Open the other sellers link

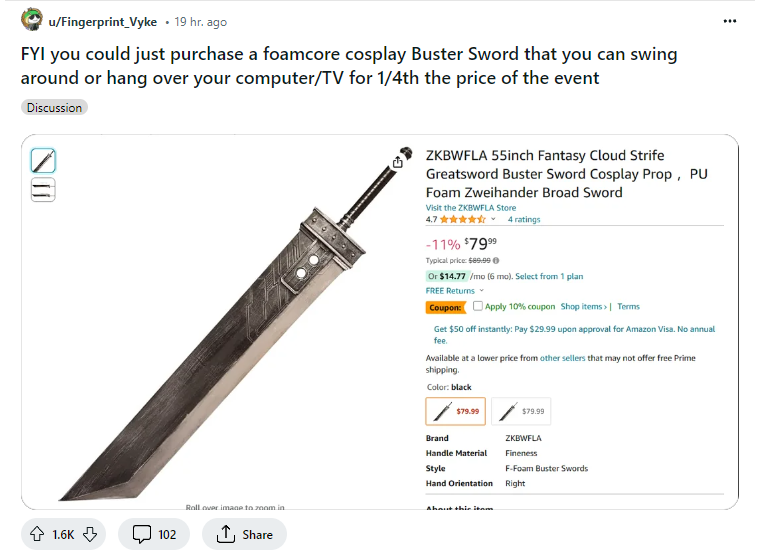563,358
